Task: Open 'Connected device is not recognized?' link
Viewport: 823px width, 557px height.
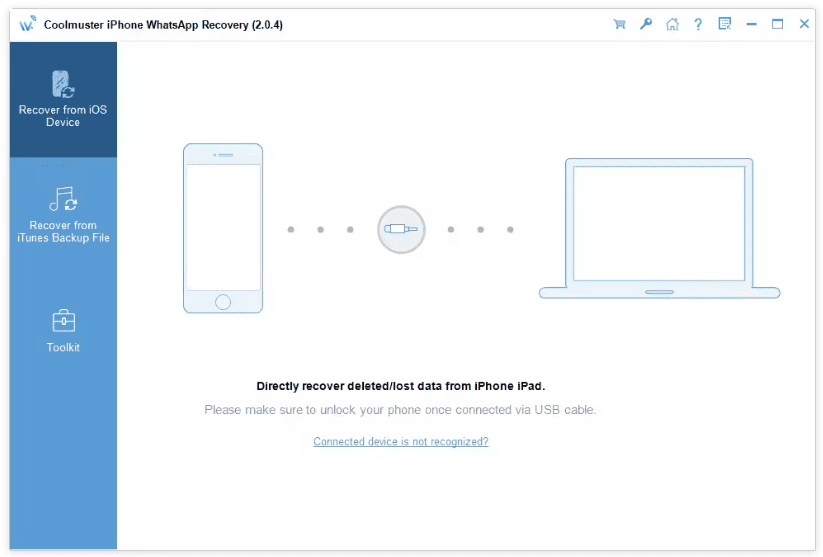Action: [400, 442]
